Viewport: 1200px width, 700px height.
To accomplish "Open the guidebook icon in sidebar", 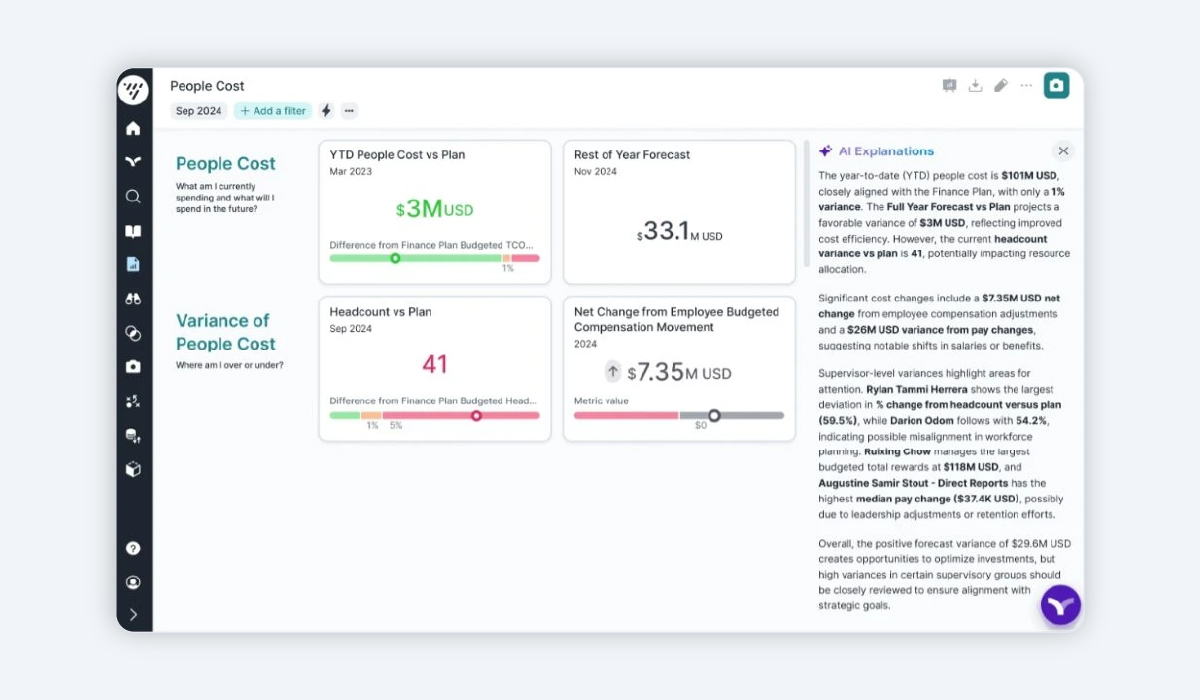I will (x=133, y=231).
